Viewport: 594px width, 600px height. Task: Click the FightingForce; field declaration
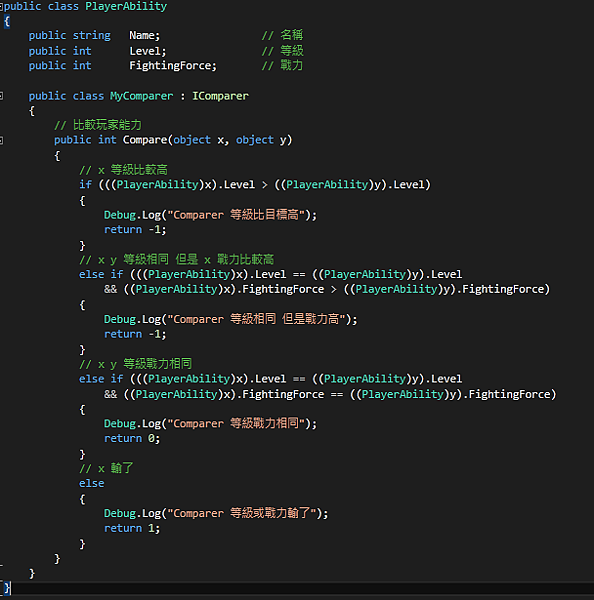(x=173, y=66)
